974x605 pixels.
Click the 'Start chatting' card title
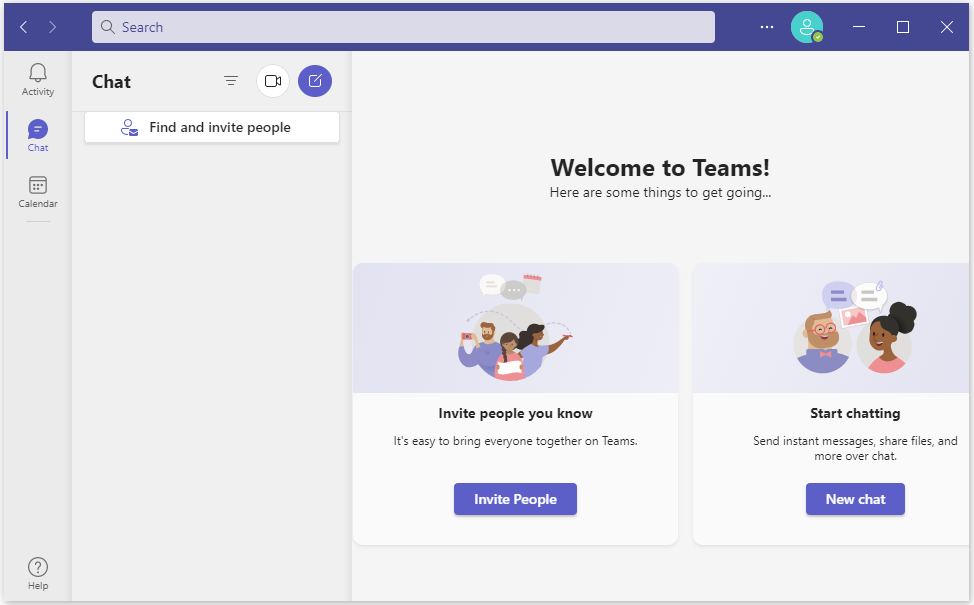click(x=855, y=414)
